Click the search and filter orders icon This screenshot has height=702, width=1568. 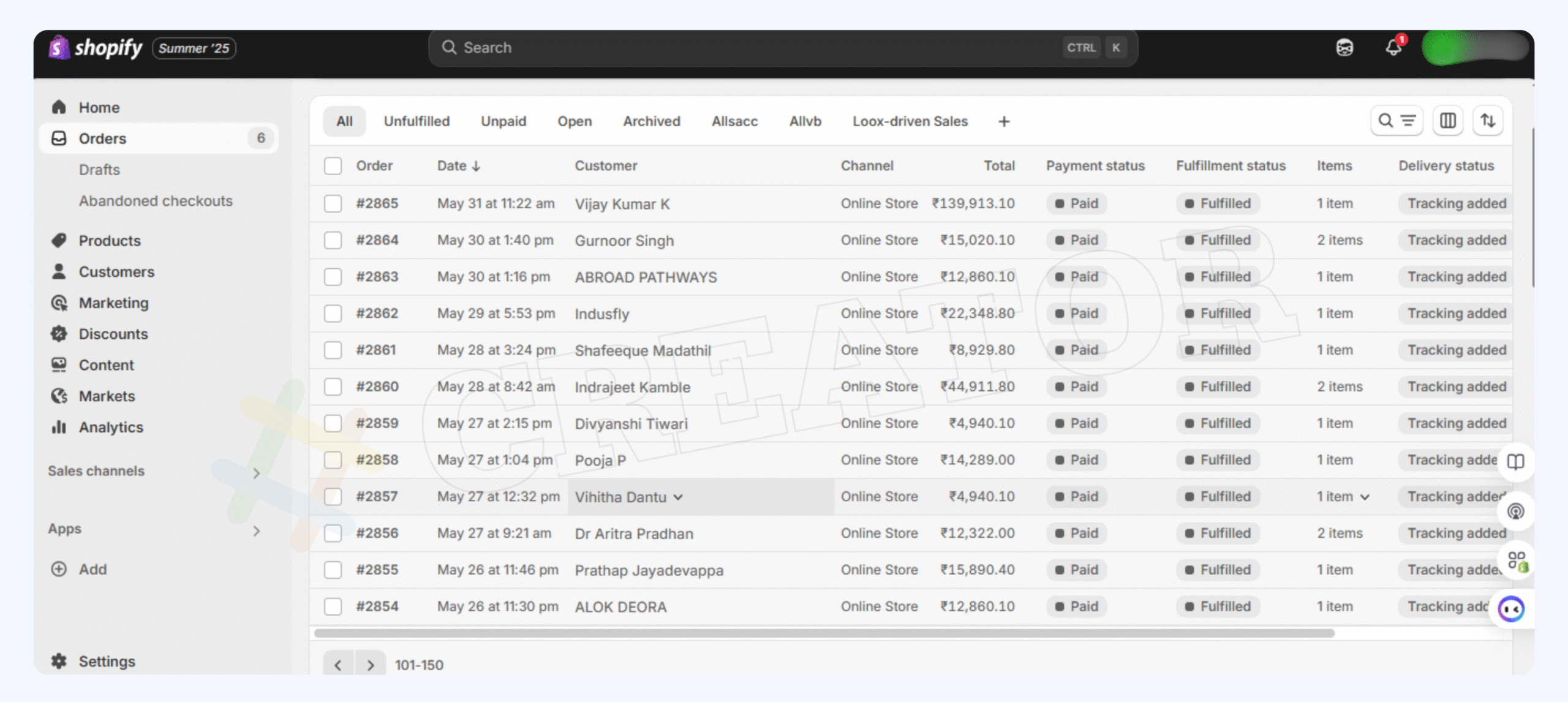1396,121
